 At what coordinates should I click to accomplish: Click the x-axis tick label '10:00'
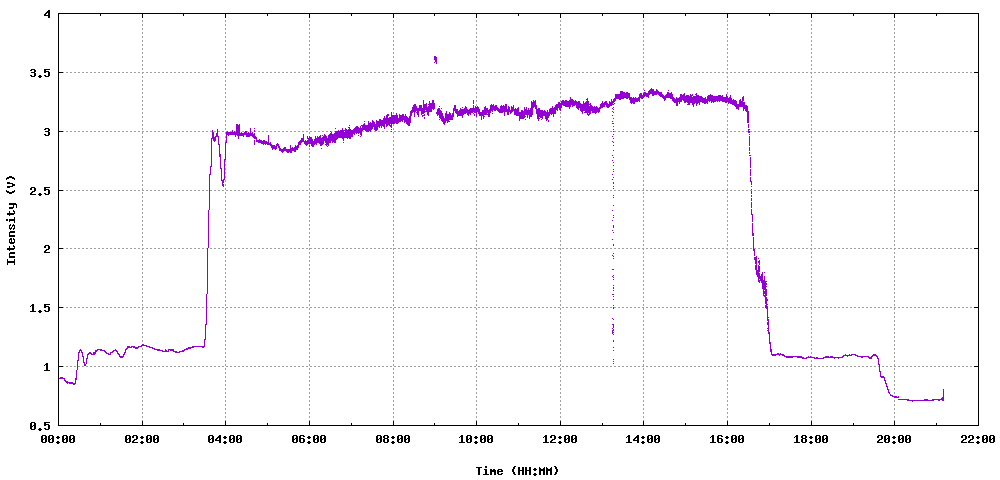tap(476, 439)
